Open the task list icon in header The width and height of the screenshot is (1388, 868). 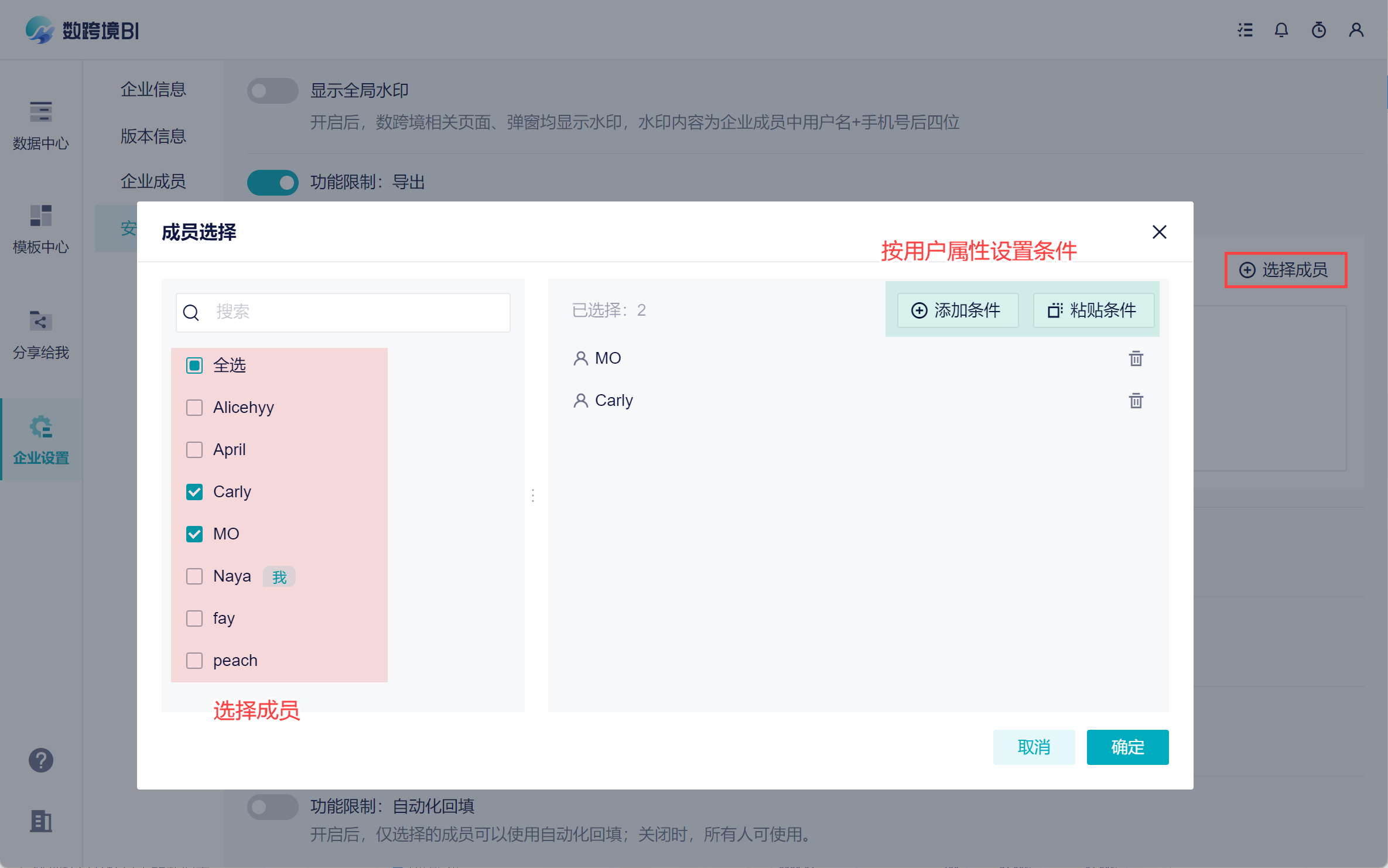[x=1245, y=30]
